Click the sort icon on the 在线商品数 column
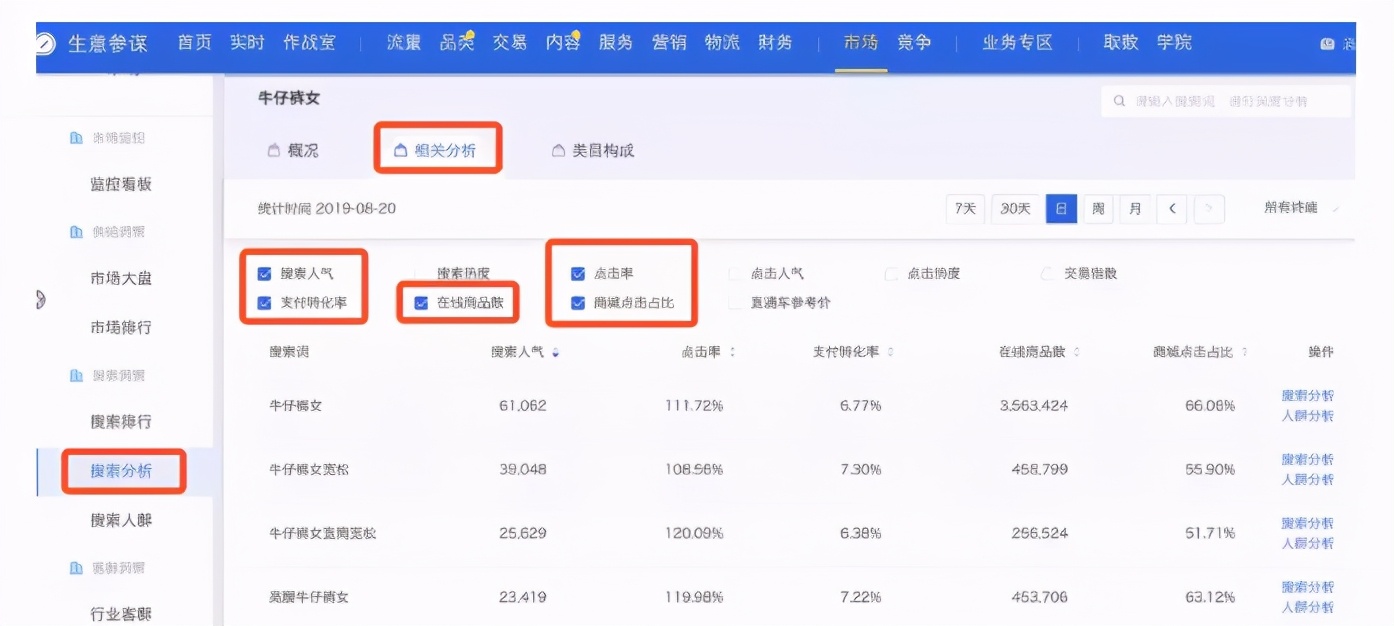The width and height of the screenshot is (1394, 626). [1078, 353]
